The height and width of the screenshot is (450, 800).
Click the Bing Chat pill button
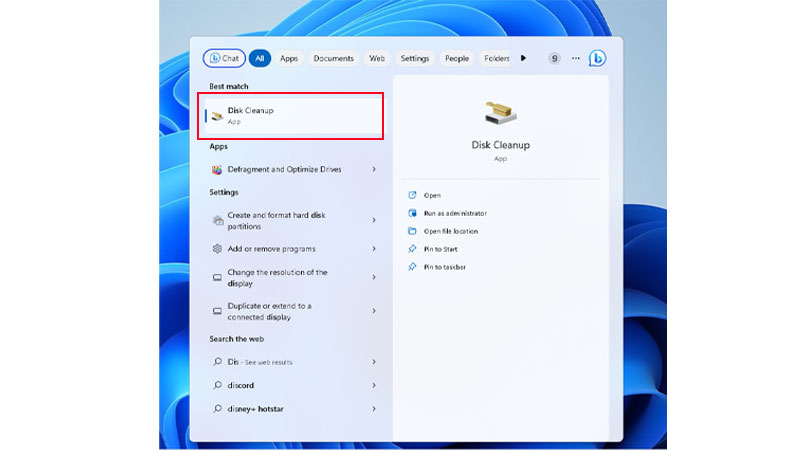coord(224,58)
